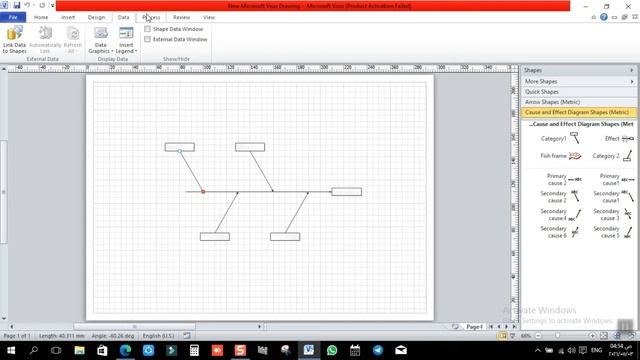
Task: Select the Category 1 shape master
Action: tap(560, 138)
